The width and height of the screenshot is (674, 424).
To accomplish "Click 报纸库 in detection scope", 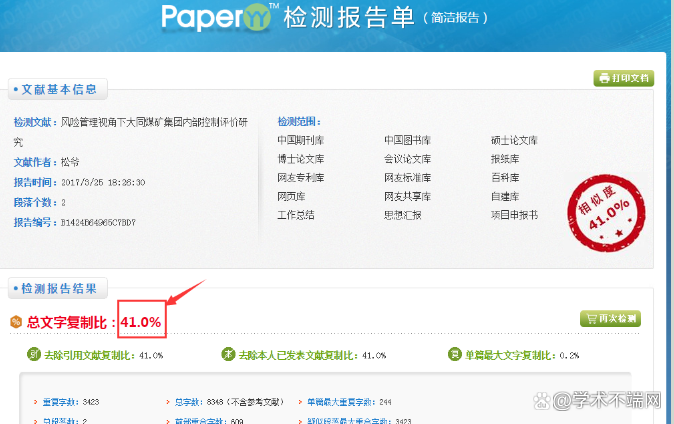I will pyautogui.click(x=505, y=159).
